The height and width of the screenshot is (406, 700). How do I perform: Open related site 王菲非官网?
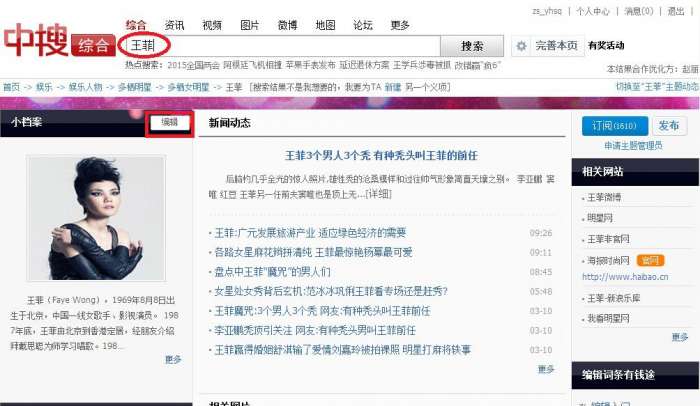coord(608,239)
